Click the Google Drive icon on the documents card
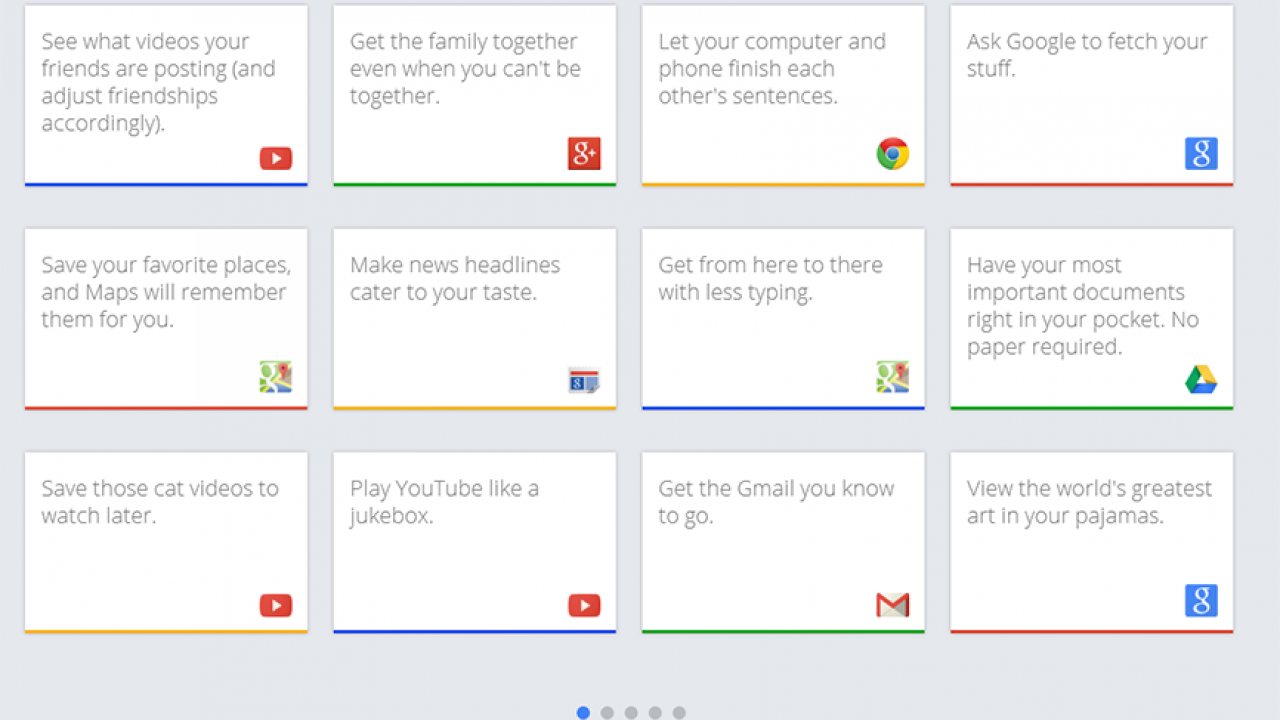 point(1201,380)
